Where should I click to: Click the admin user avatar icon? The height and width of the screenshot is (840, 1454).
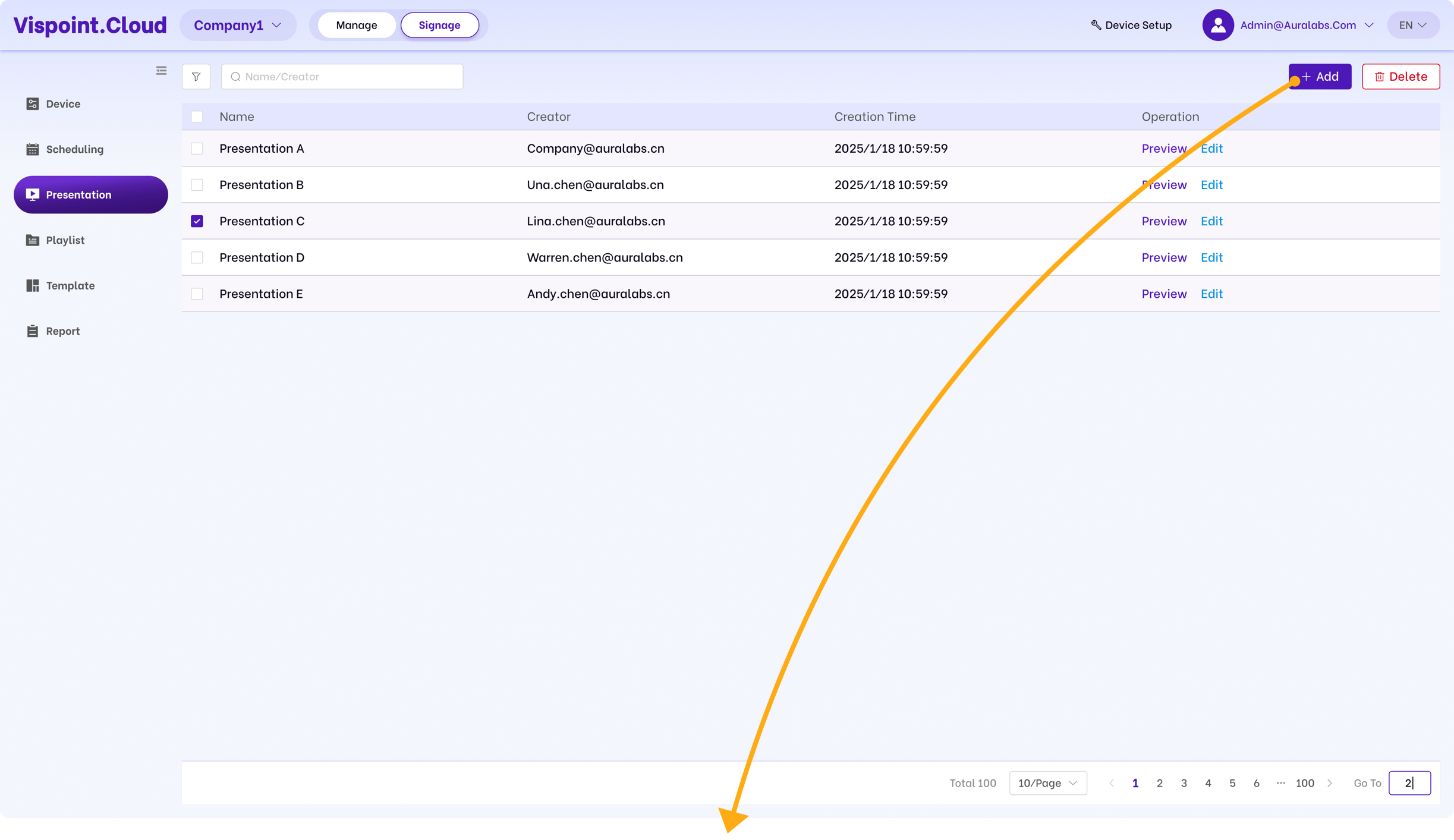(x=1217, y=25)
